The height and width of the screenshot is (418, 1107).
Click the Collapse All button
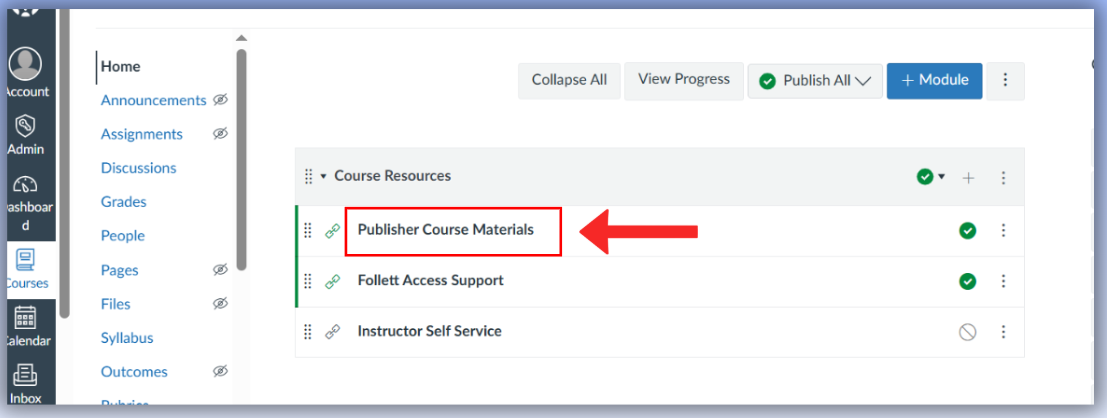(x=569, y=80)
